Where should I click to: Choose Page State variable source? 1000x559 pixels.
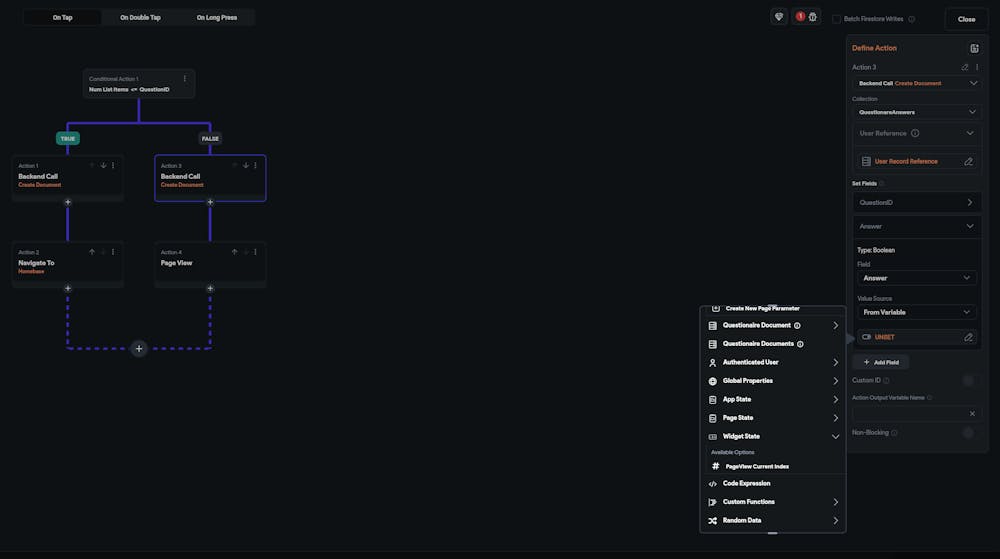[773, 418]
